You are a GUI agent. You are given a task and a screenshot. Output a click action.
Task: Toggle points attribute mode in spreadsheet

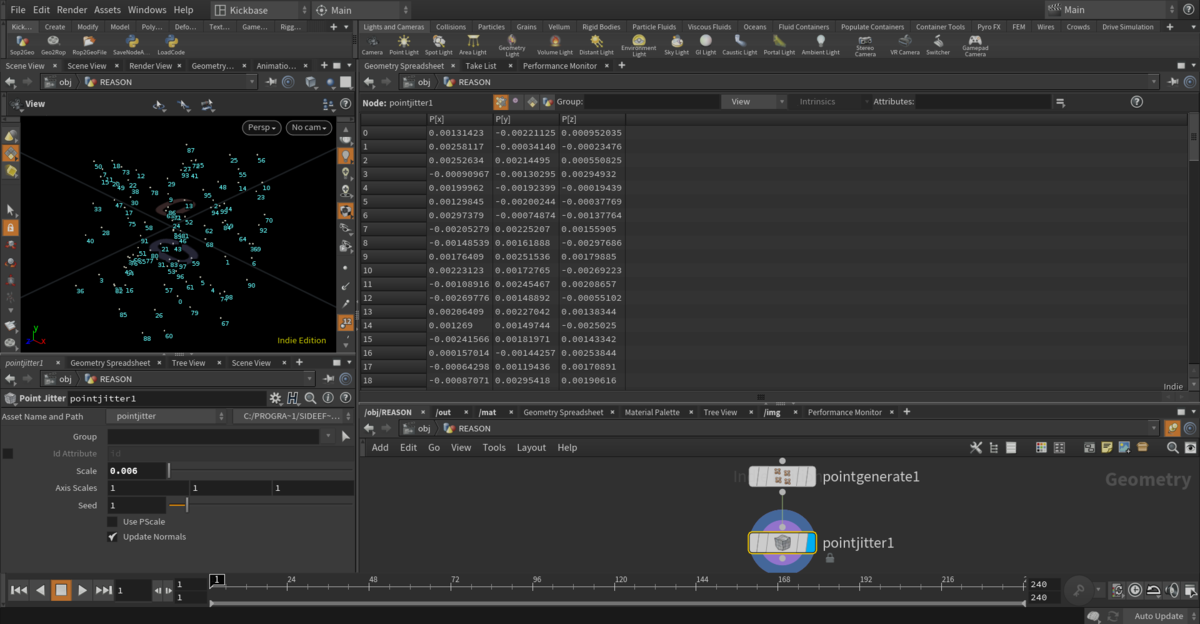500,102
